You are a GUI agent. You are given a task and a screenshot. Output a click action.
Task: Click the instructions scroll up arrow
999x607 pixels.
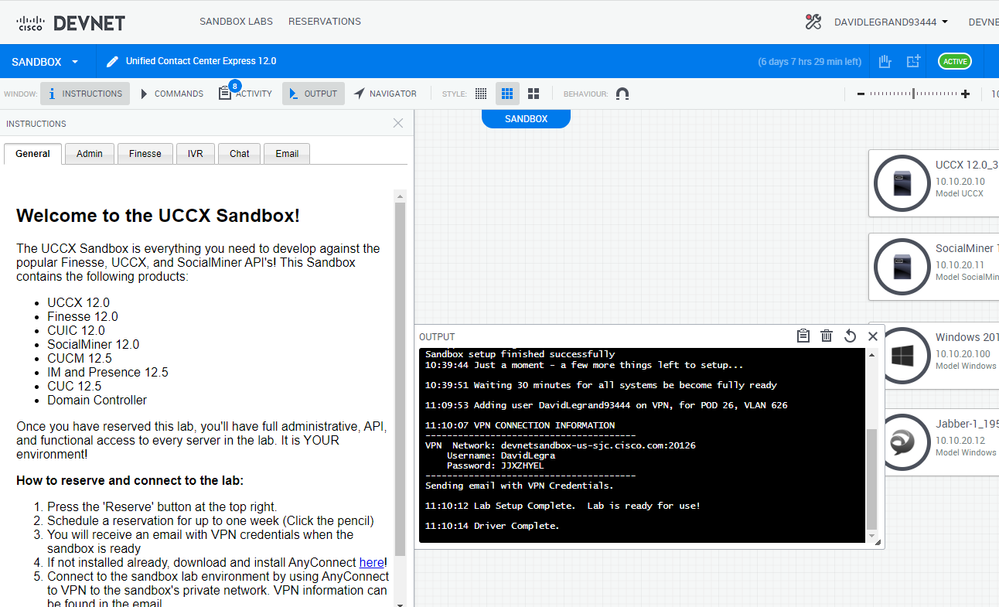400,196
